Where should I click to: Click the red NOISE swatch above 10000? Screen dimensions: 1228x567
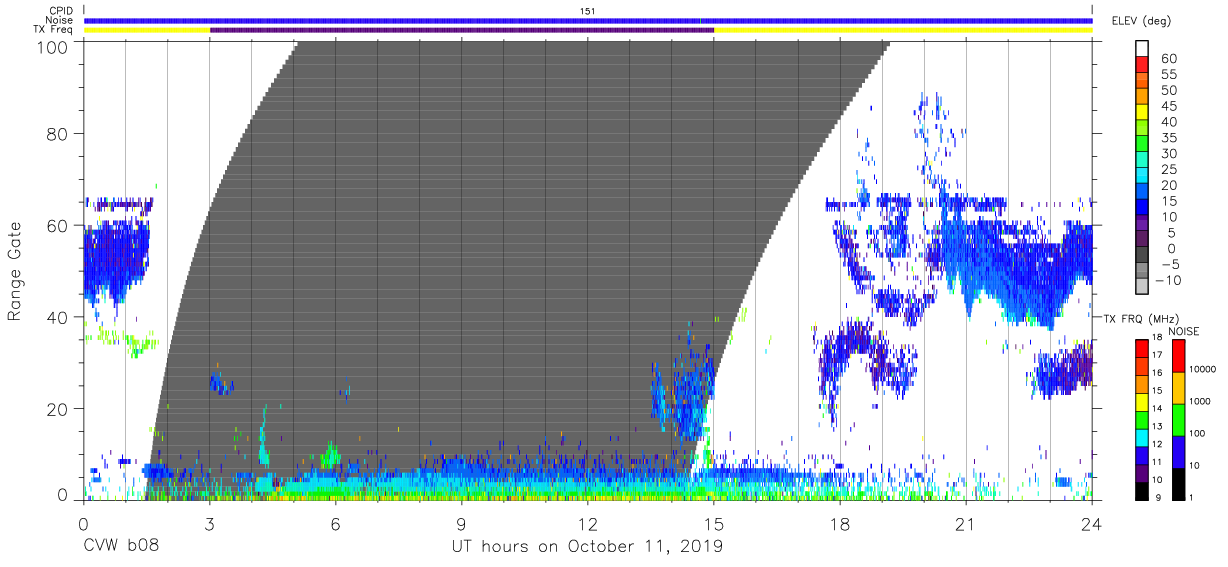(x=1178, y=355)
